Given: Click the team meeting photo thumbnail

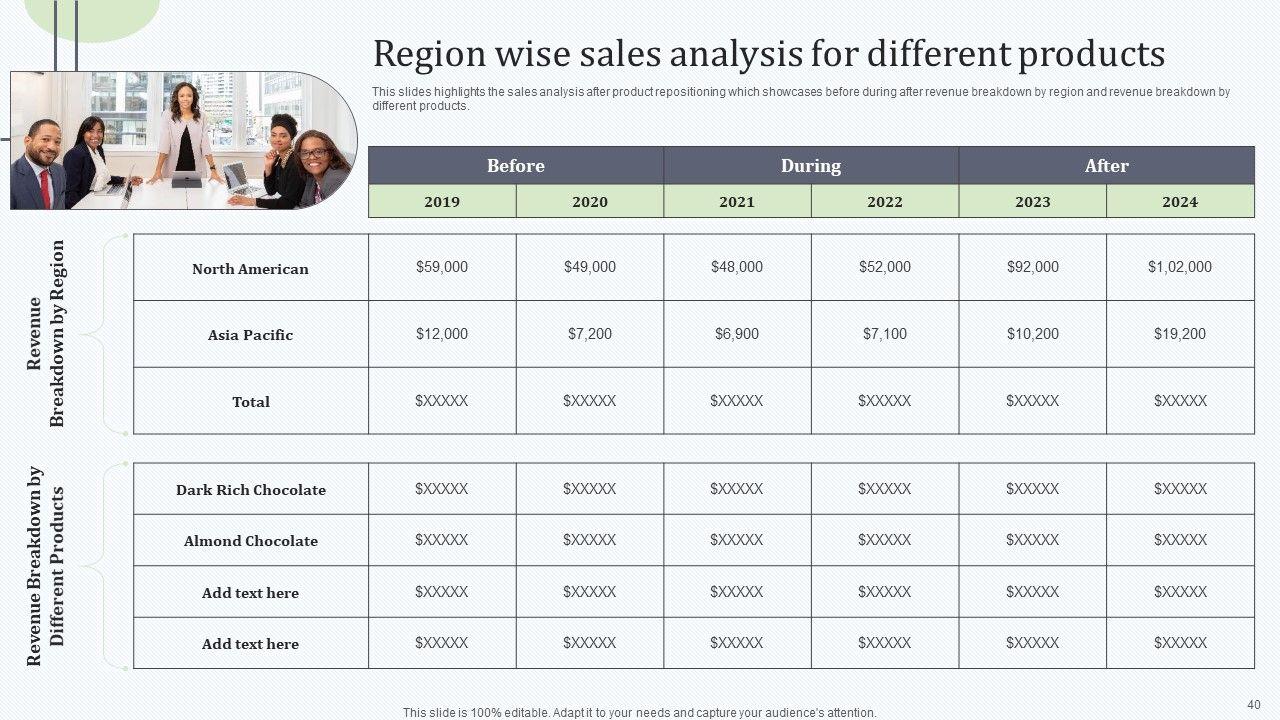Looking at the screenshot, I should (x=184, y=140).
